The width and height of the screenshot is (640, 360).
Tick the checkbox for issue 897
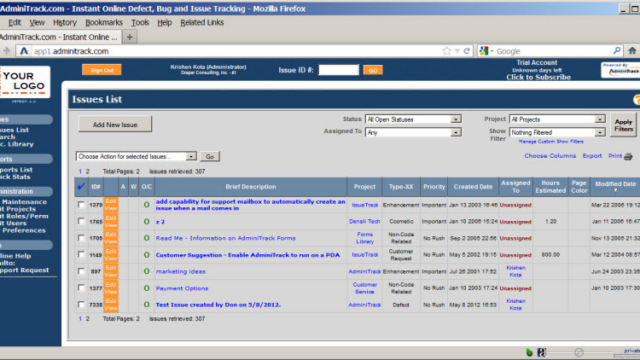click(x=81, y=271)
